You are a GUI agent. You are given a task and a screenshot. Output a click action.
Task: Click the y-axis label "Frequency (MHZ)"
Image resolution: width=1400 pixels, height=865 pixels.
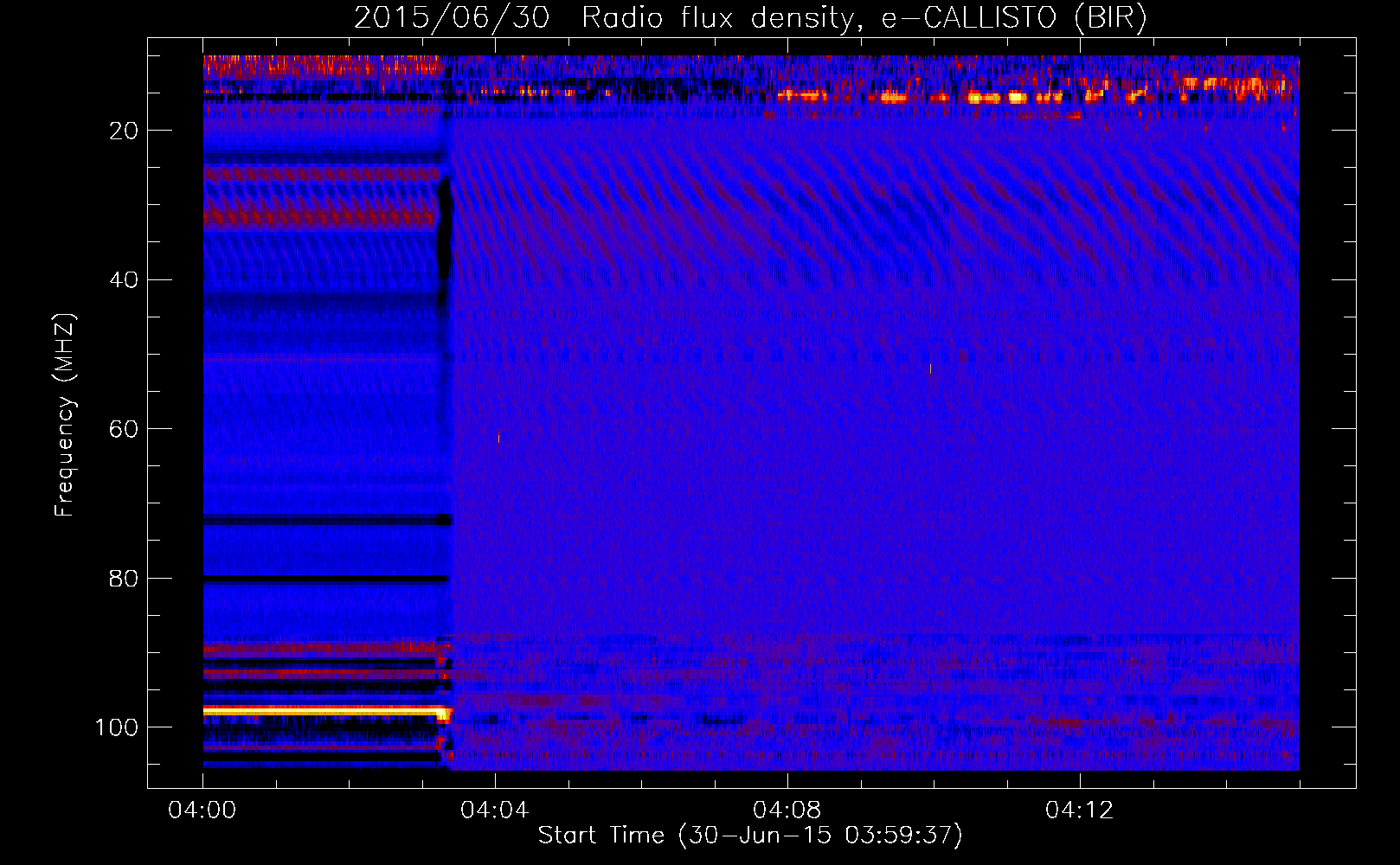coord(65,415)
